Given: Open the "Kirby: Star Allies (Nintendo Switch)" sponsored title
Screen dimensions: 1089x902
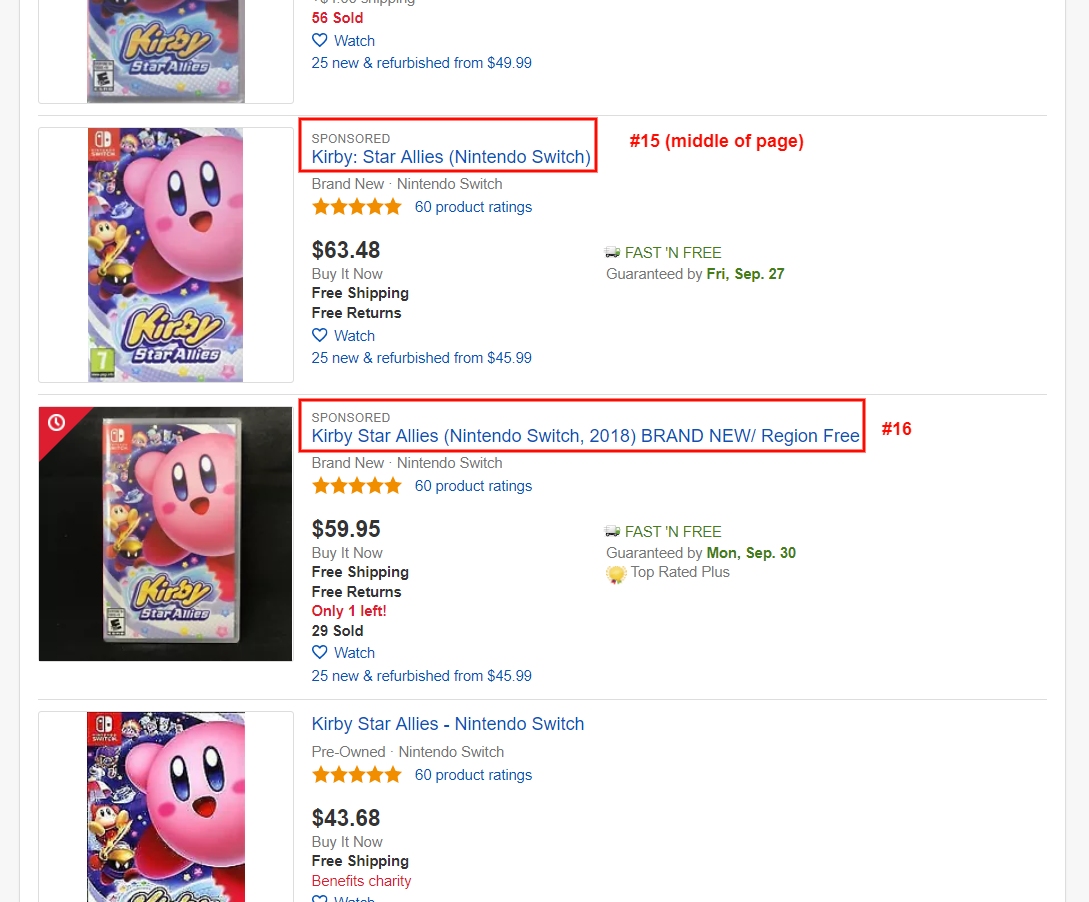Looking at the screenshot, I should pos(451,157).
